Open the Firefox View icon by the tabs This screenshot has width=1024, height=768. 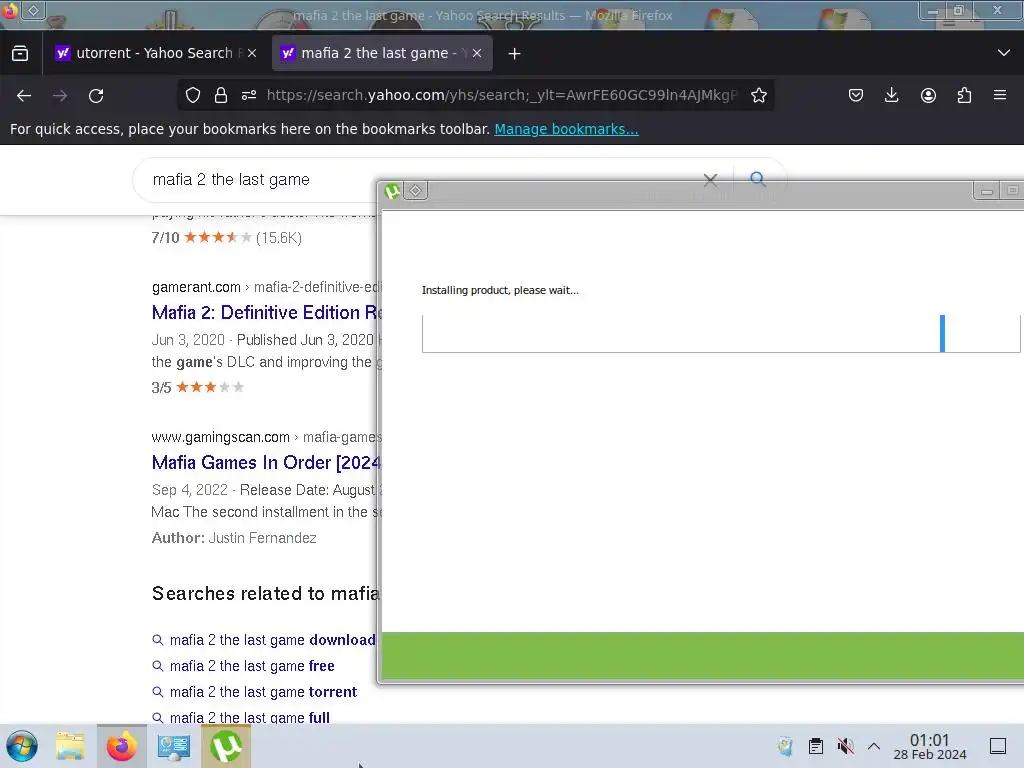[20, 54]
